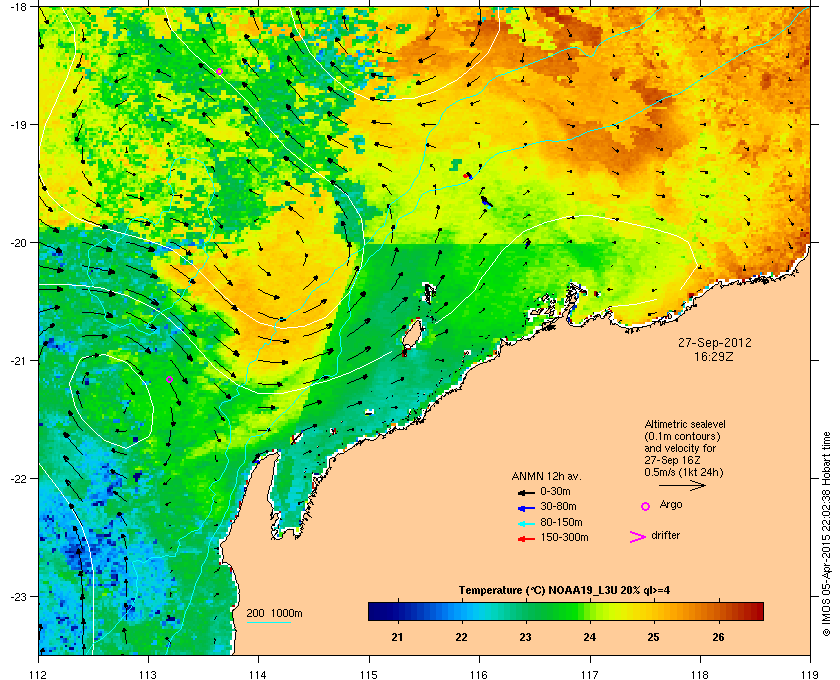
Task: Click the '80-150m' depth label
Action: (561, 522)
